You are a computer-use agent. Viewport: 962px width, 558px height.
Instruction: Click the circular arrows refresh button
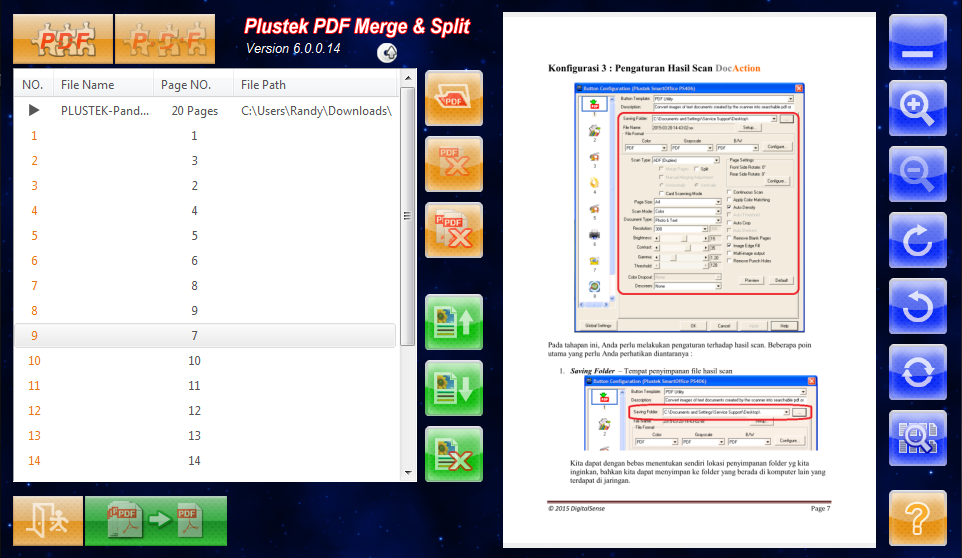pos(918,372)
